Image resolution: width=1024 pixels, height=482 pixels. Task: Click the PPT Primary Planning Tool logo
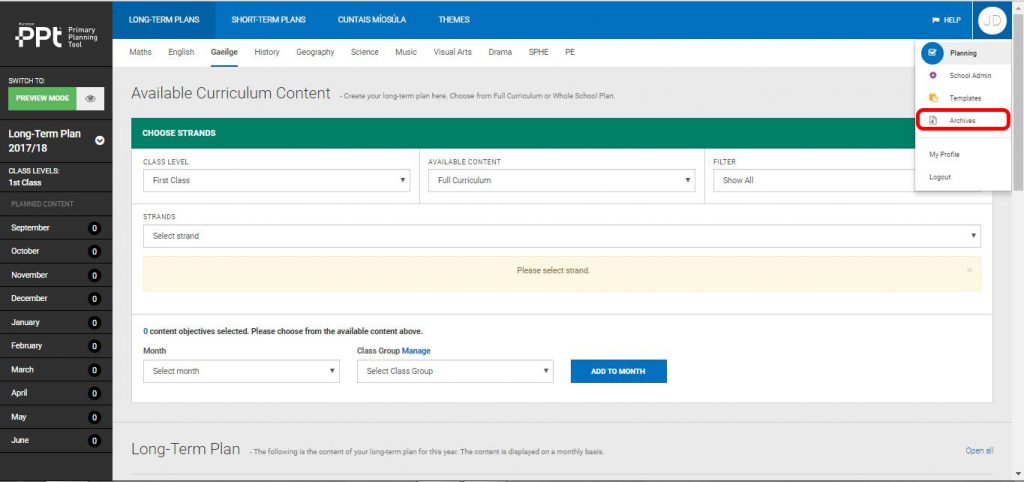click(56, 33)
